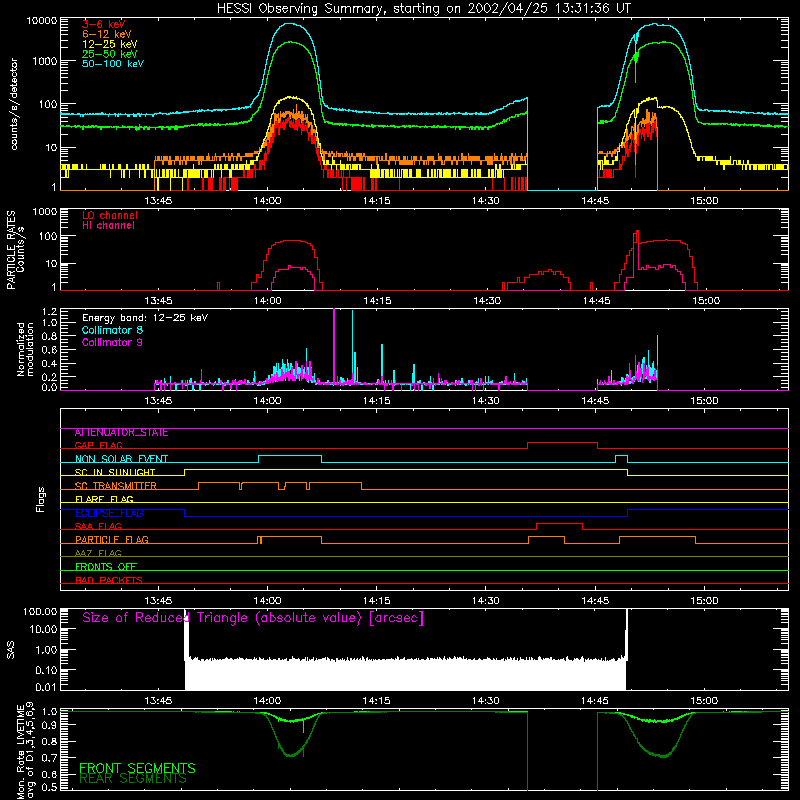Click the Normalized modulation axis label
This screenshot has width=800, height=800.
25,349
